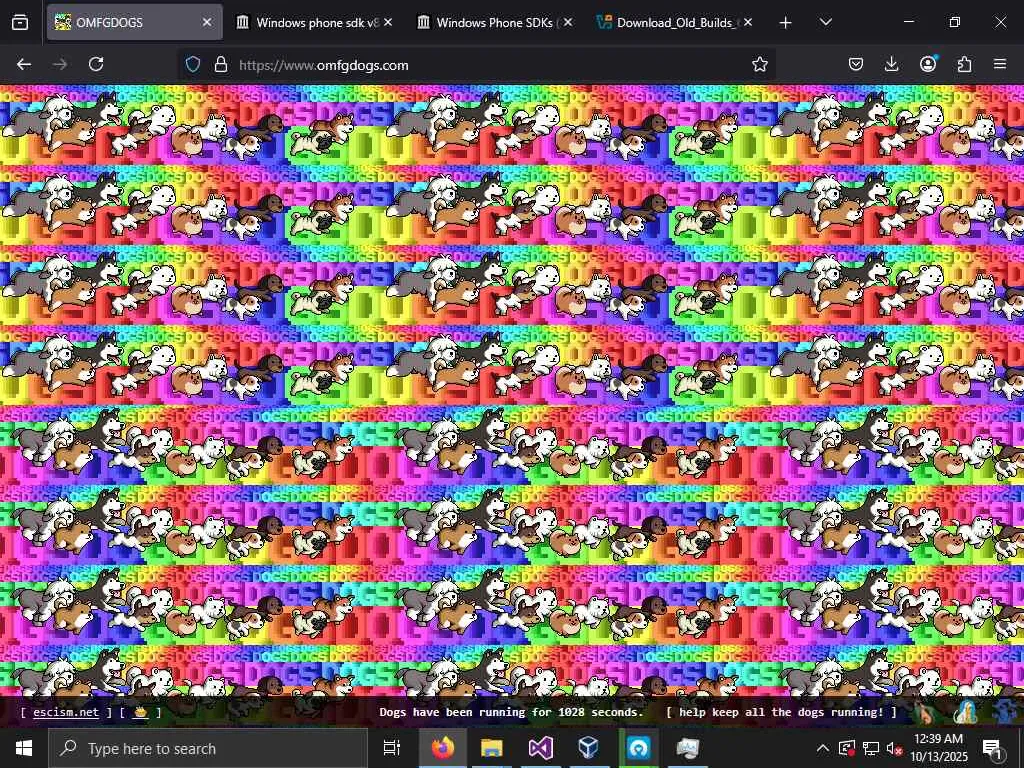Open the Windows Start menu
1024x768 pixels.
pos(24,748)
